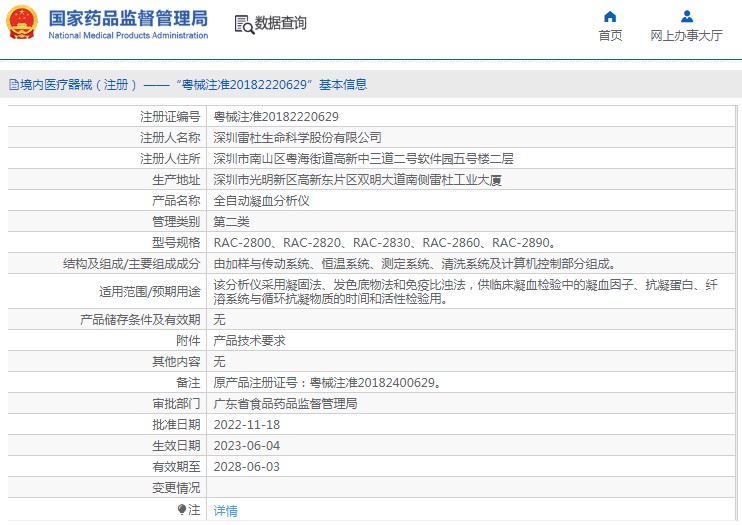Image resolution: width=742 pixels, height=525 pixels.
Task: Click the 产品名称 label
Action: [176, 201]
